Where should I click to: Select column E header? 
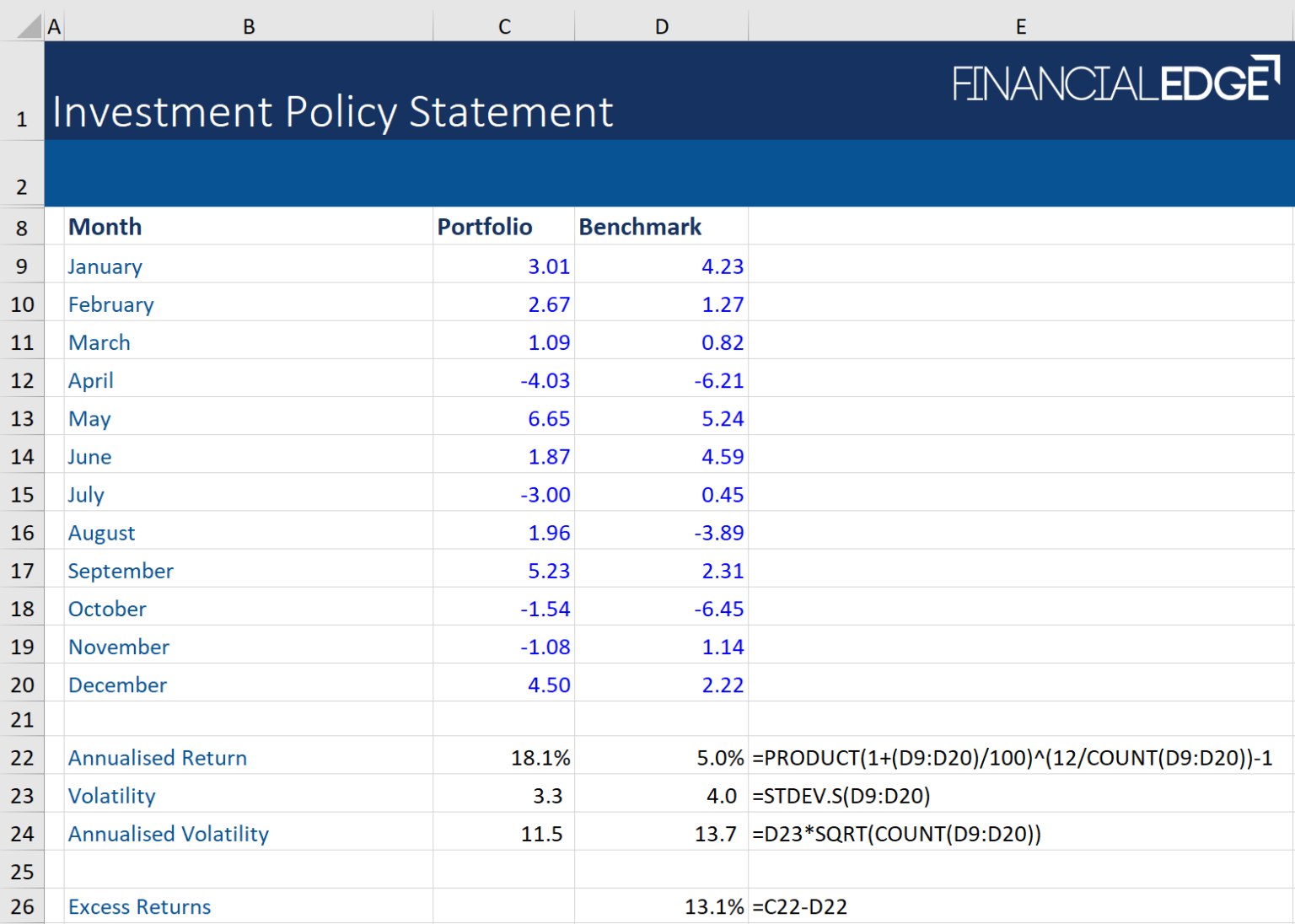(x=1020, y=26)
